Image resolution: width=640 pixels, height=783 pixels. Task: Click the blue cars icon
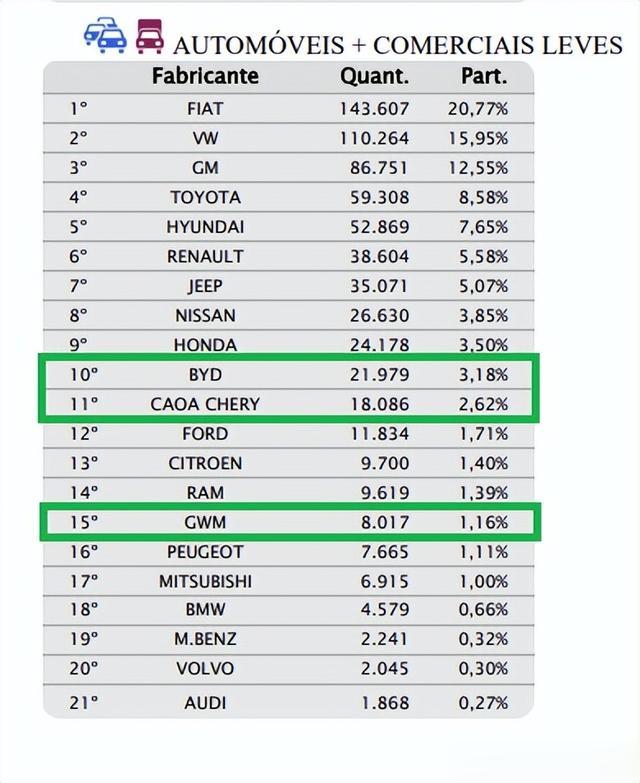click(x=105, y=37)
